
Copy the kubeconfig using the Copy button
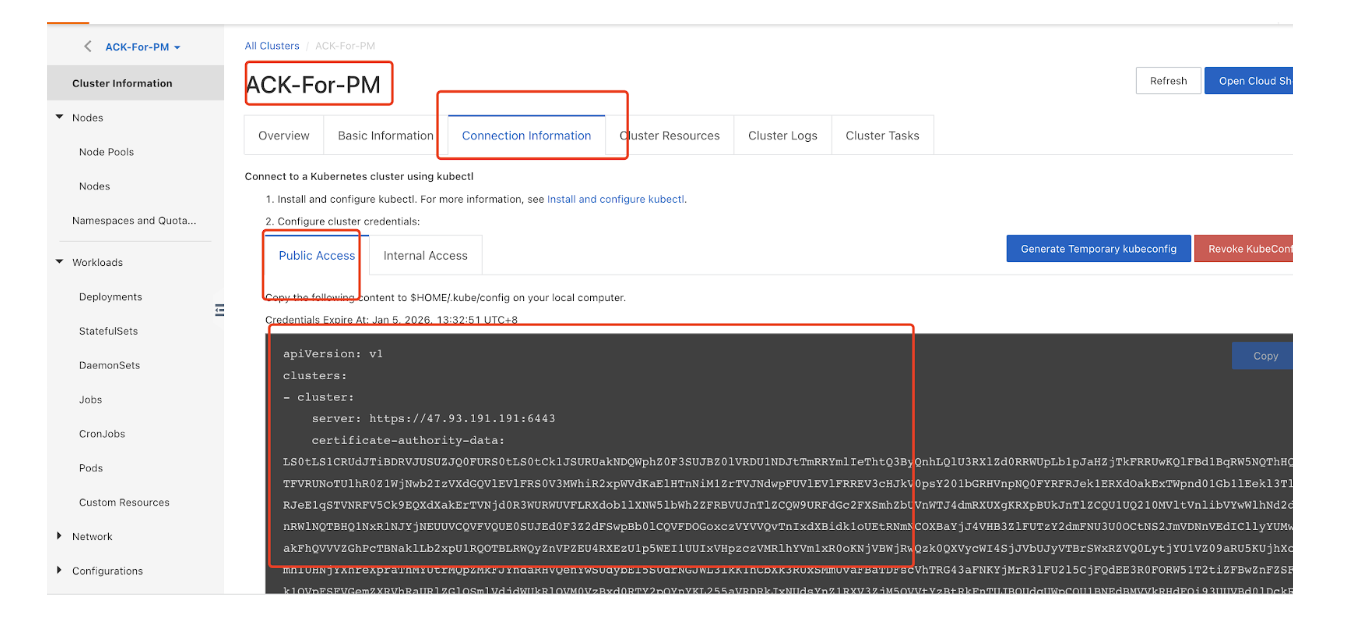1265,356
